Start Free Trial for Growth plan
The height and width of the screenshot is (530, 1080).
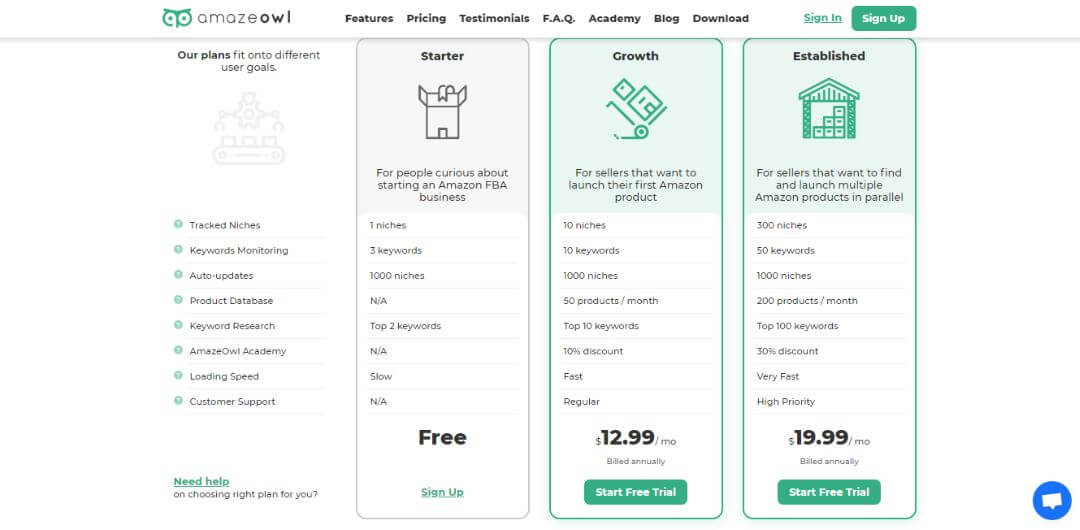coord(636,492)
